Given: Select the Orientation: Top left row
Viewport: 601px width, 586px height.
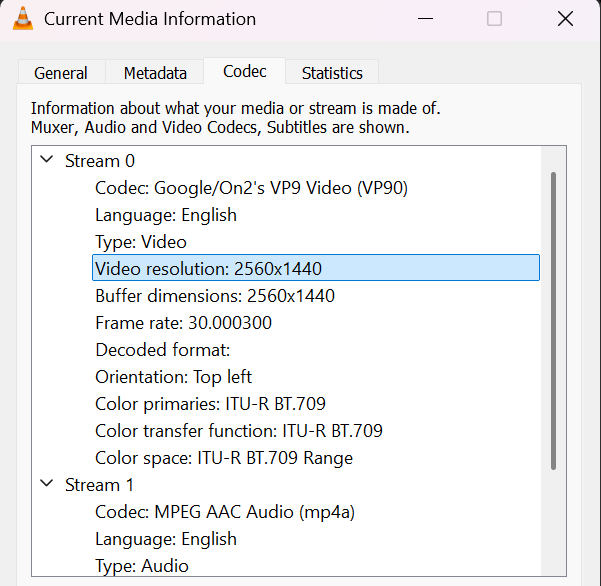Looking at the screenshot, I should (173, 377).
